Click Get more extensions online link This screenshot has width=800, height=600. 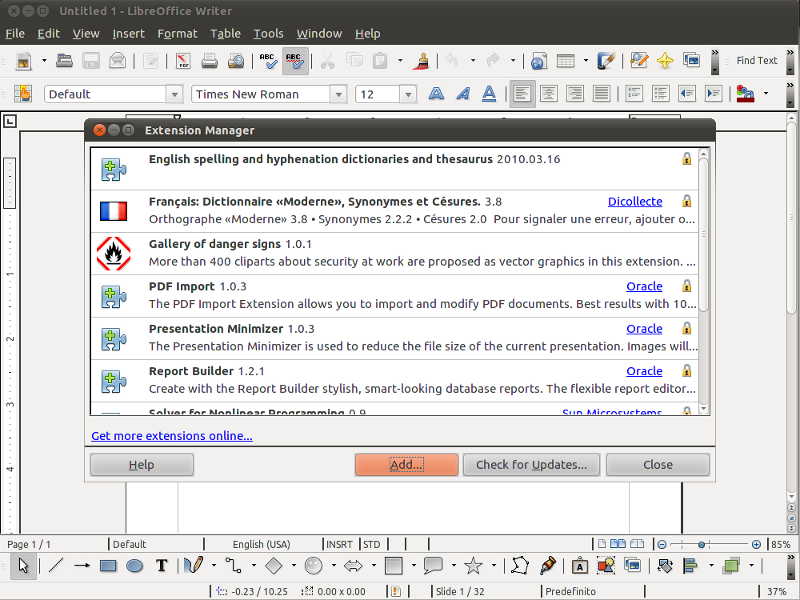[x=172, y=436]
